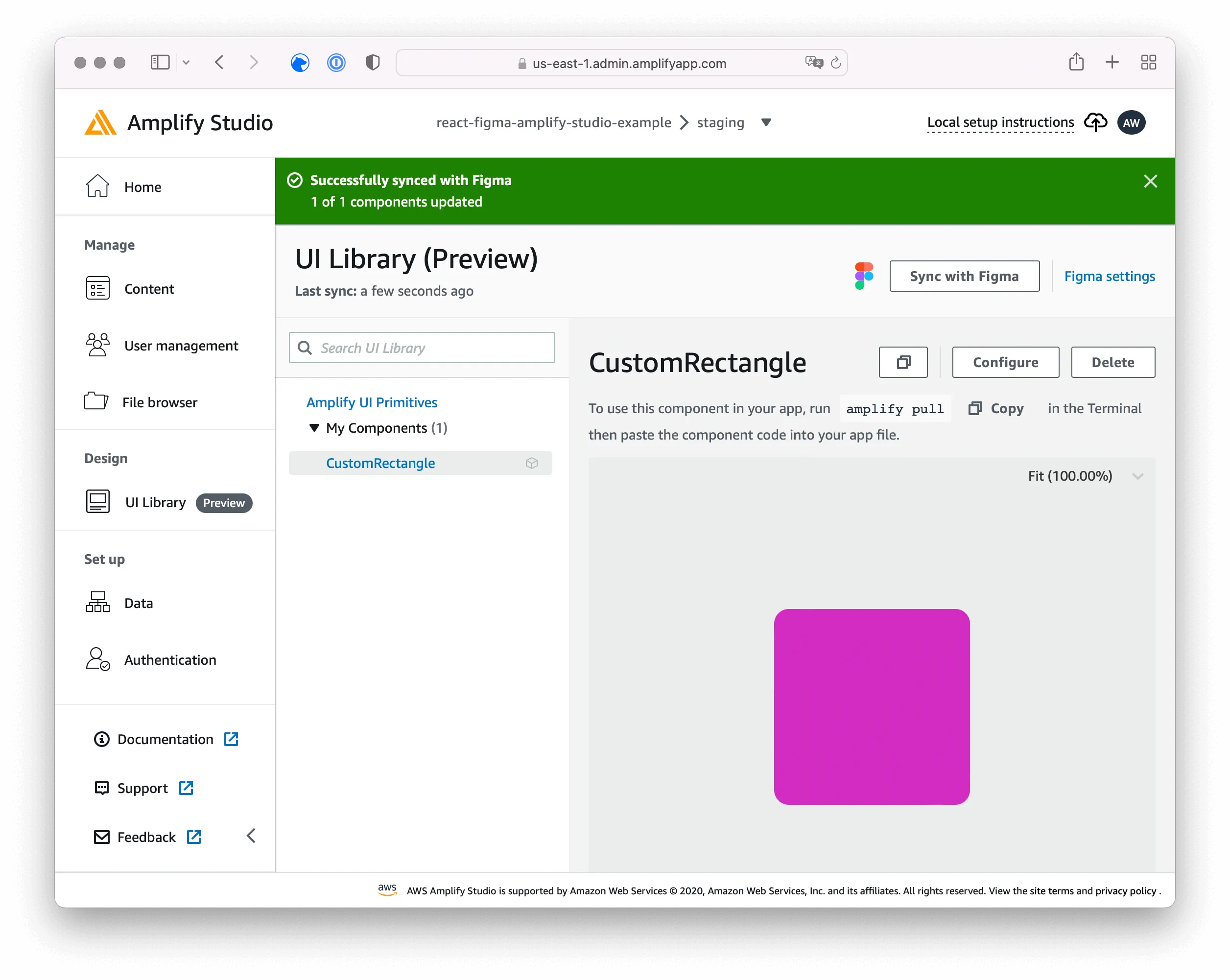Open Authentication via its sidebar icon
The image size is (1230, 980).
point(97,660)
